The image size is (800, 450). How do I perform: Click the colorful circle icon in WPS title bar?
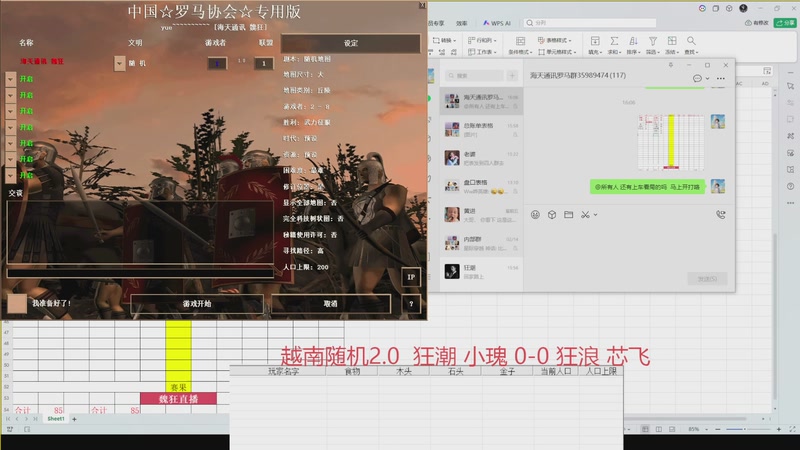click(x=703, y=8)
